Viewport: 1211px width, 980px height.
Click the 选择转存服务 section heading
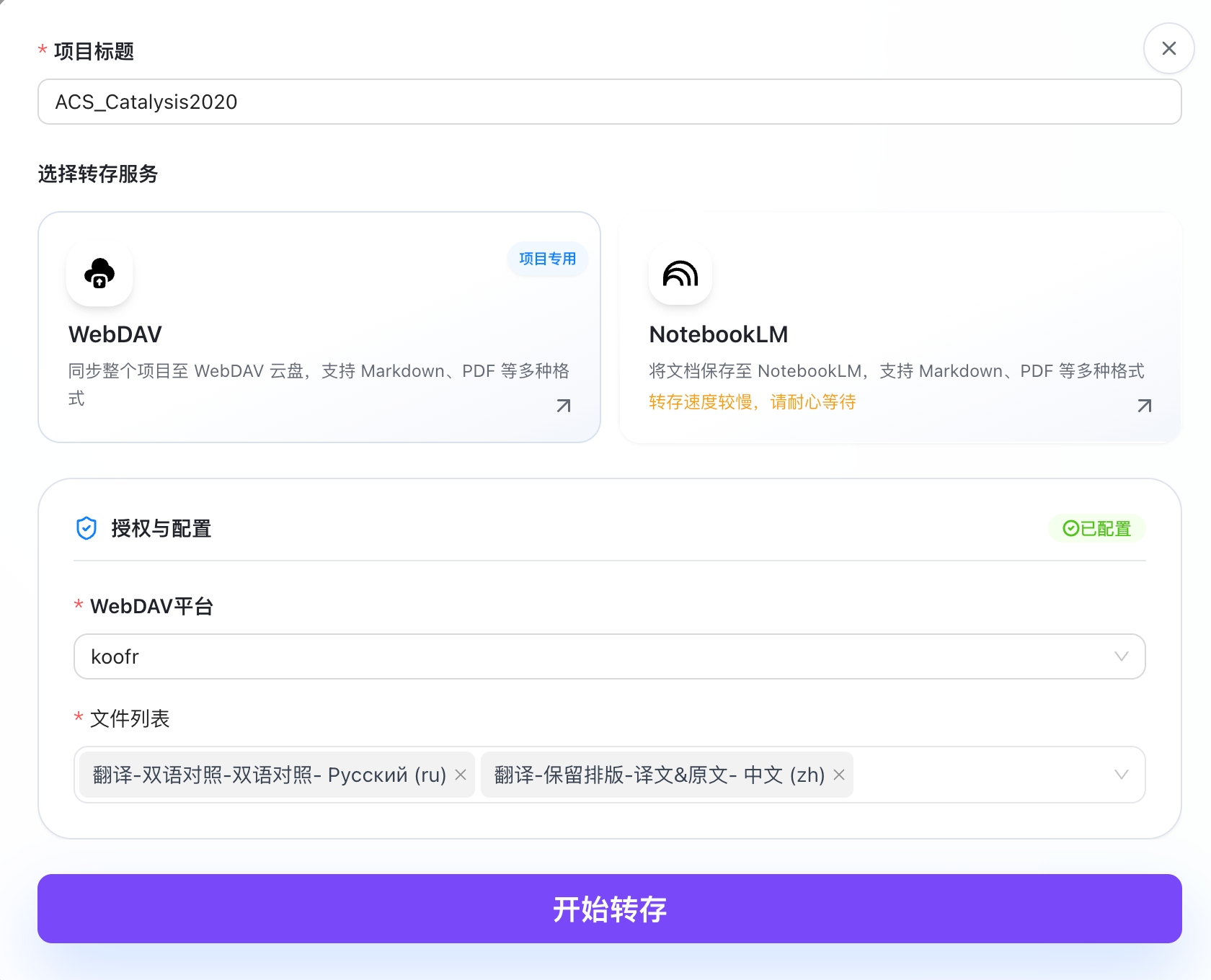(x=98, y=174)
